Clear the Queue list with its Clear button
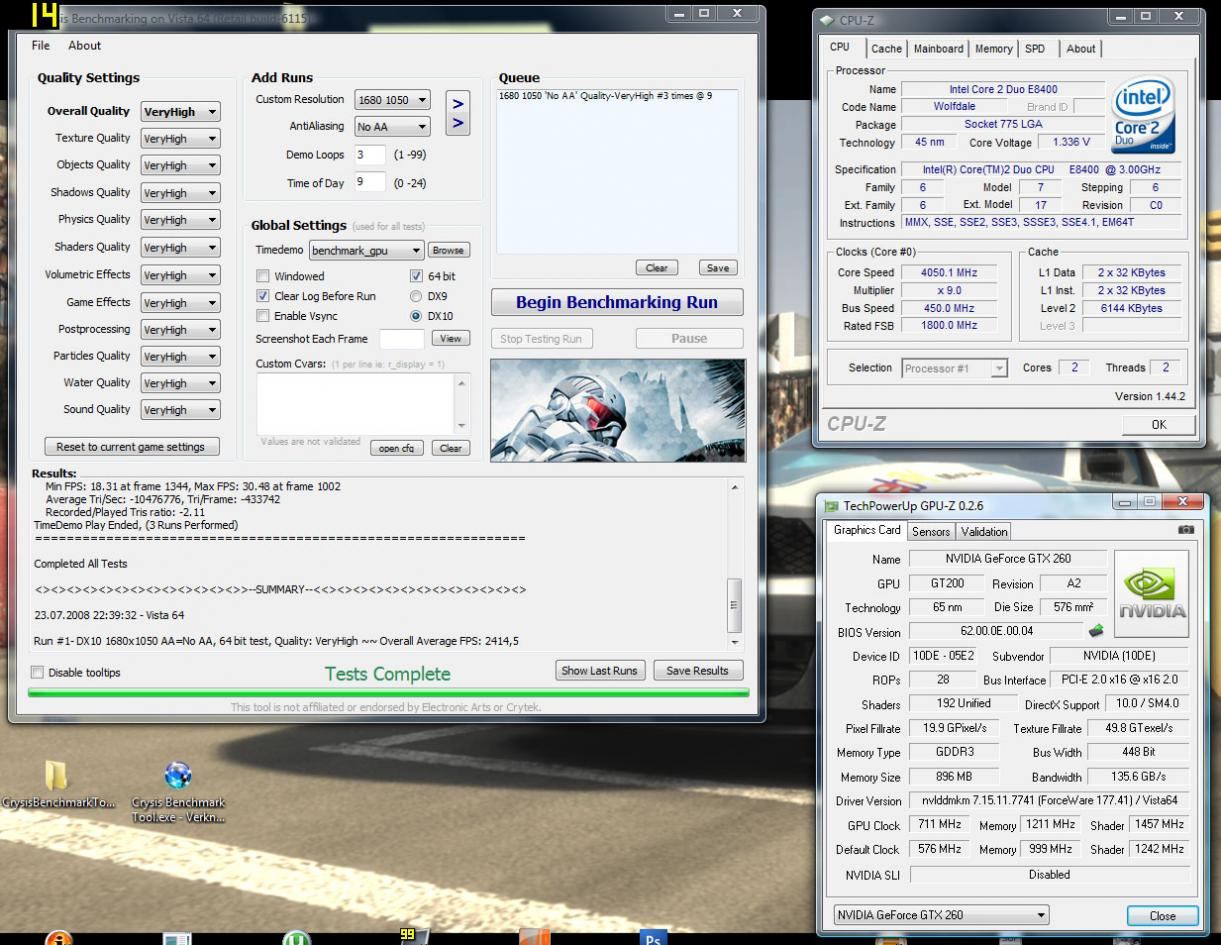The width and height of the screenshot is (1221, 945). tap(656, 268)
